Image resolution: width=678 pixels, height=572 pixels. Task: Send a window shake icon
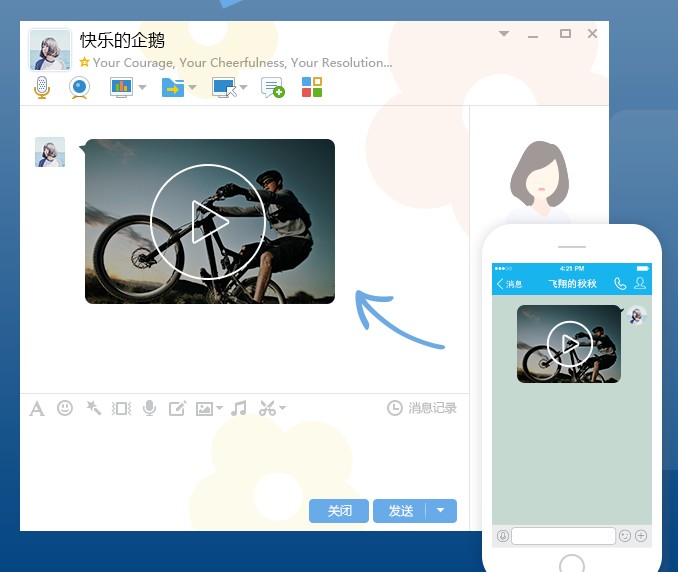coord(122,408)
